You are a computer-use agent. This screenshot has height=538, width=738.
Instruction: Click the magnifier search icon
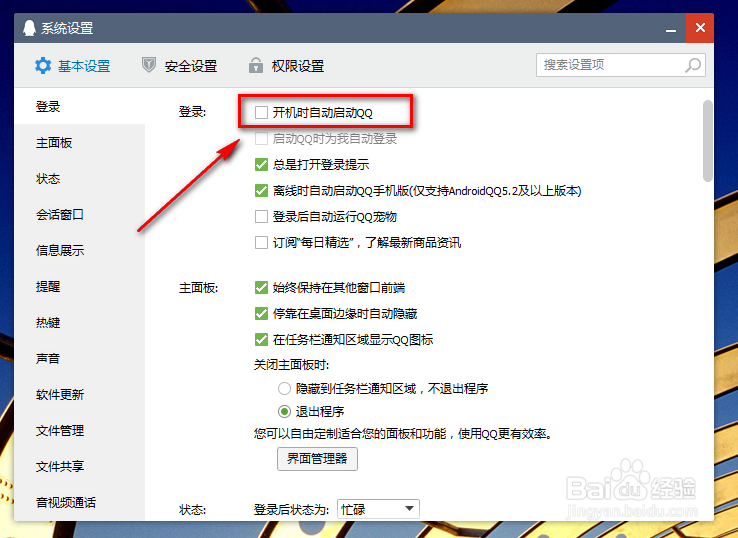(693, 65)
